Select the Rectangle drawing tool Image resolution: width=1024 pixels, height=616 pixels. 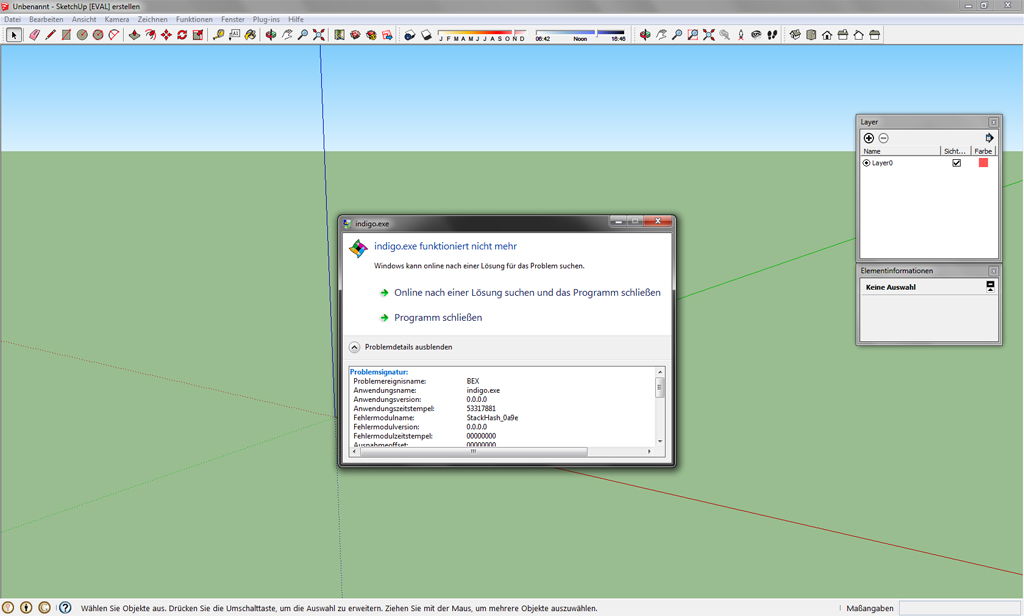click(x=65, y=35)
